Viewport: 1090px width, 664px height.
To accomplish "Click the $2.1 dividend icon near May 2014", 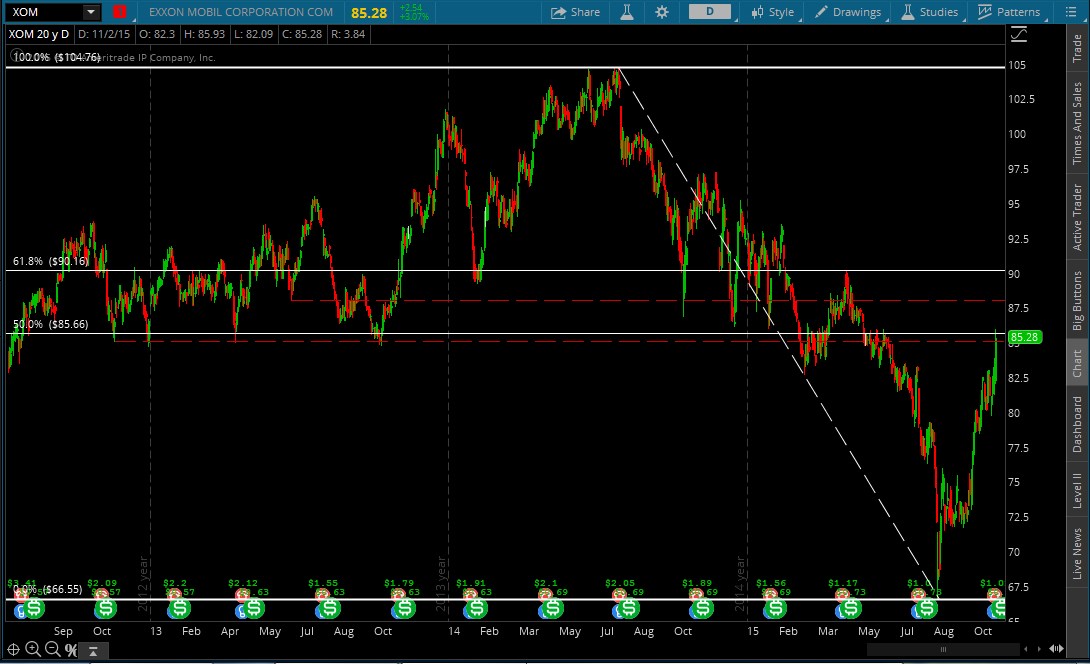I will pos(552,608).
